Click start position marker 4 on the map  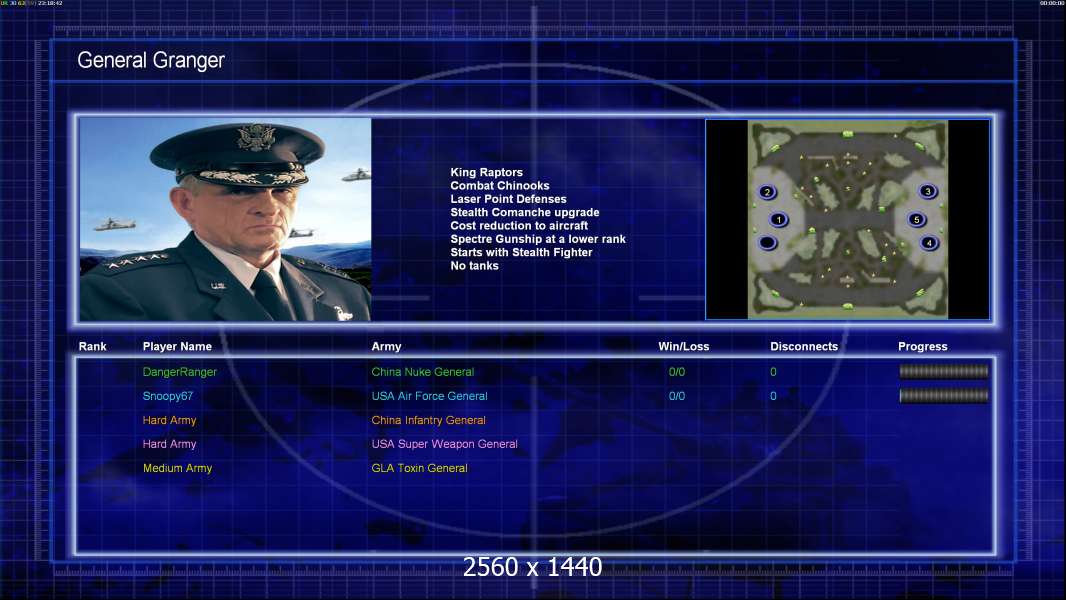coord(929,243)
